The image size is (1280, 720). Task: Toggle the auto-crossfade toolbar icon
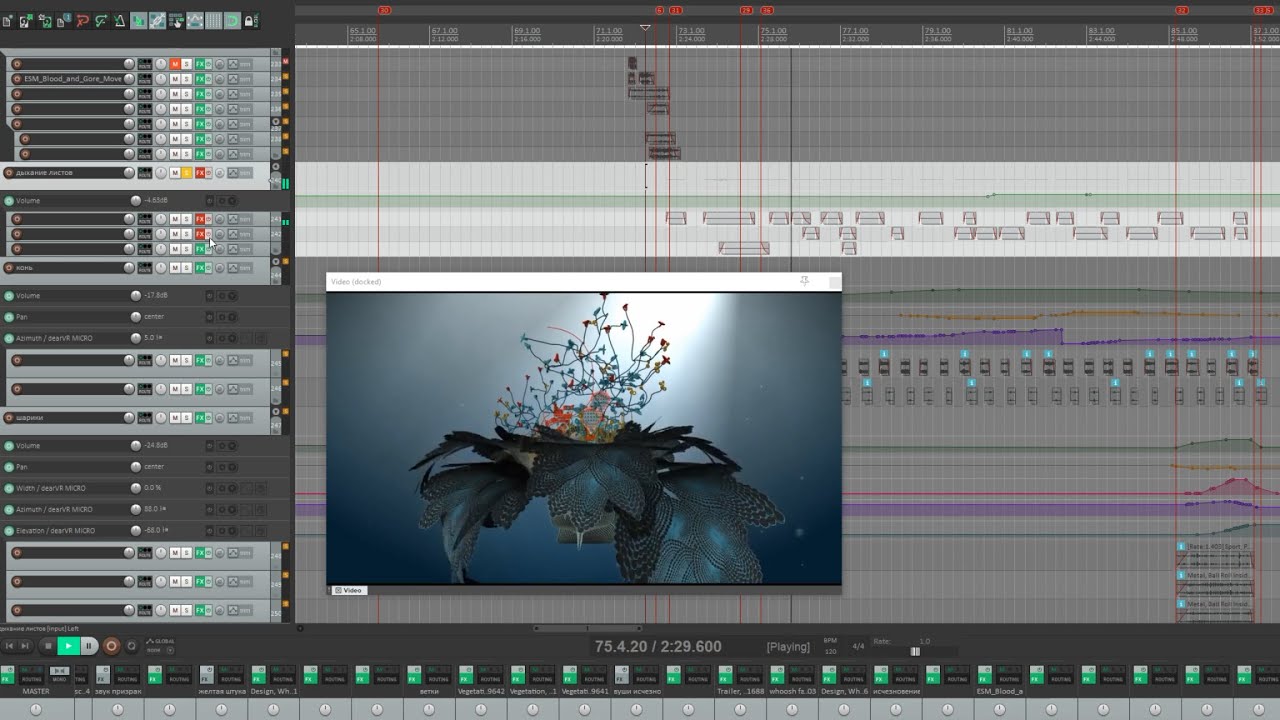(138, 21)
